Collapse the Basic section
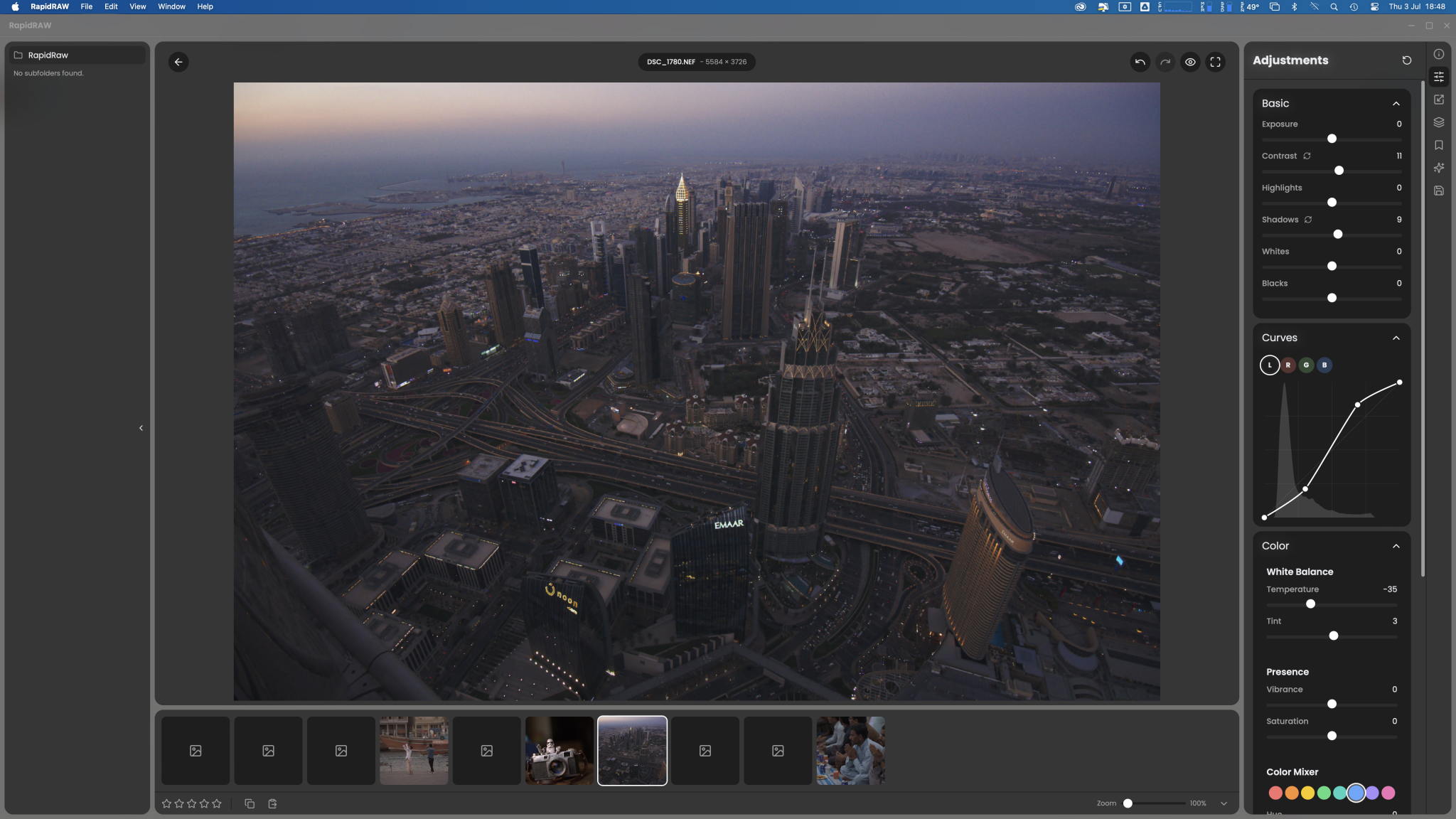 click(x=1396, y=104)
